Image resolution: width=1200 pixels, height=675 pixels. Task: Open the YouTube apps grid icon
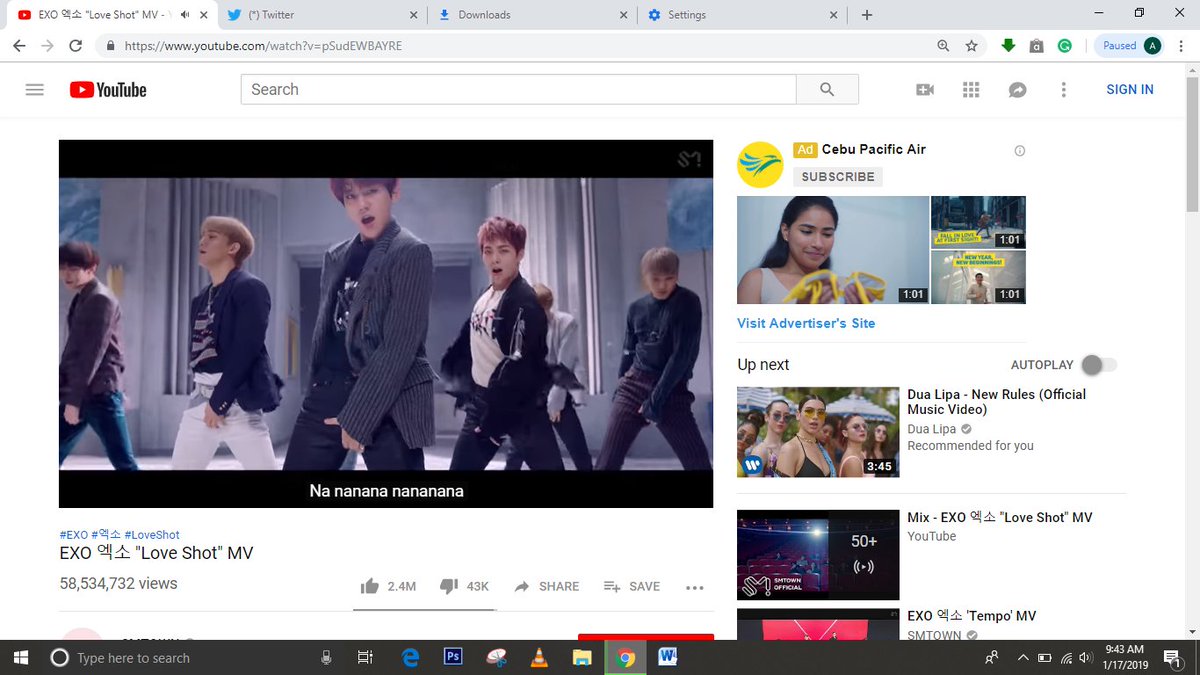click(x=971, y=90)
